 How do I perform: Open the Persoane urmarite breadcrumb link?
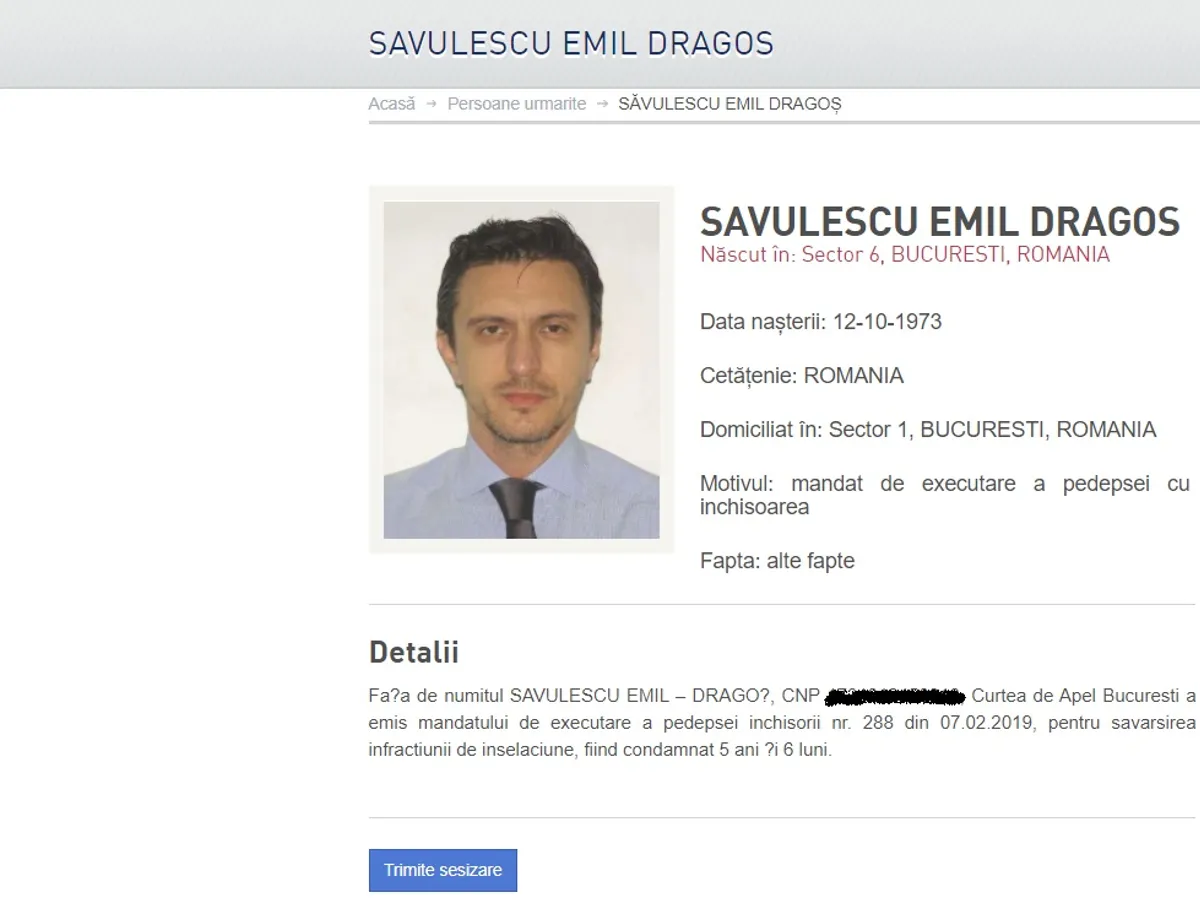(x=517, y=104)
